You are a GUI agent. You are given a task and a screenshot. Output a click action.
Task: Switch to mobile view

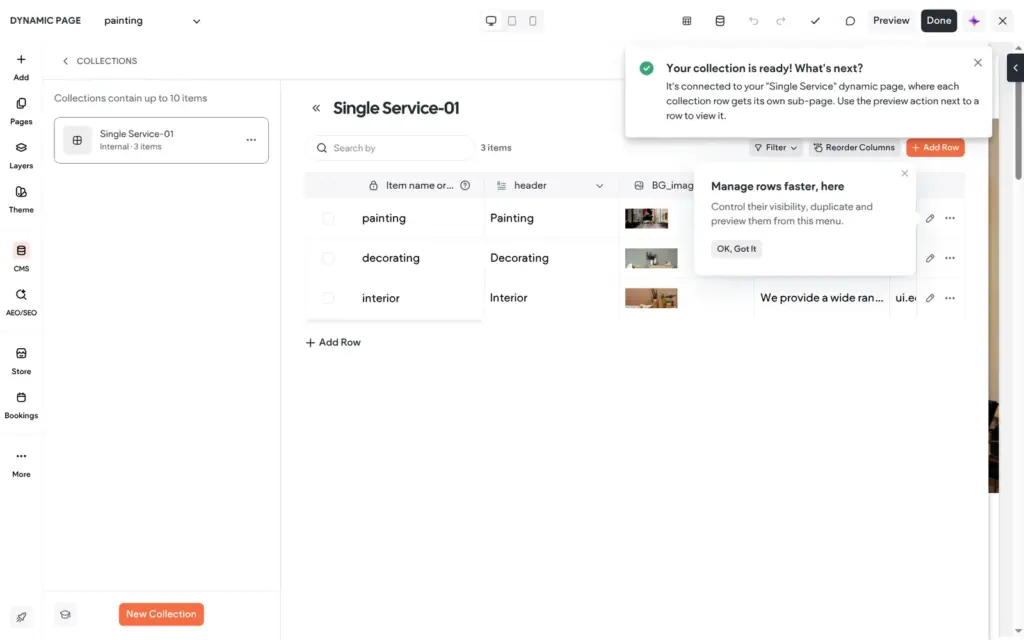(533, 21)
